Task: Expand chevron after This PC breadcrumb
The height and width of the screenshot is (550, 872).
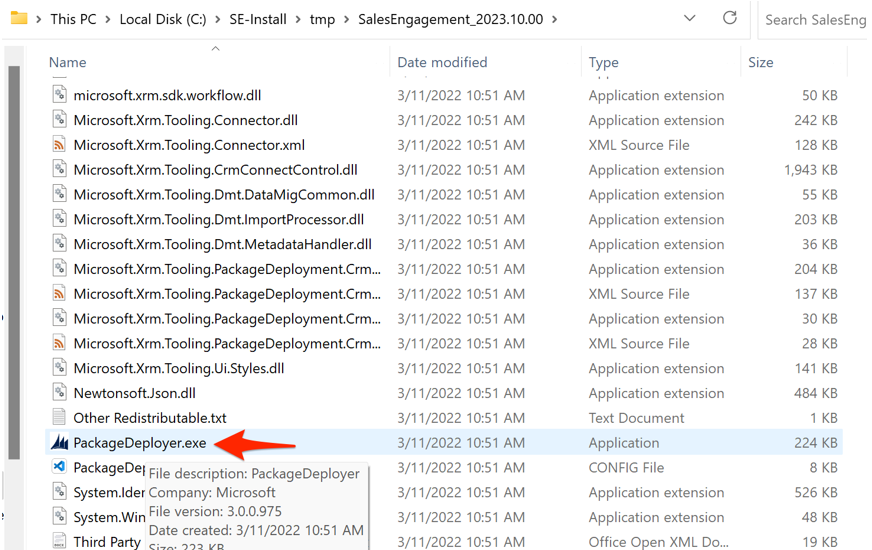Action: click(x=108, y=19)
